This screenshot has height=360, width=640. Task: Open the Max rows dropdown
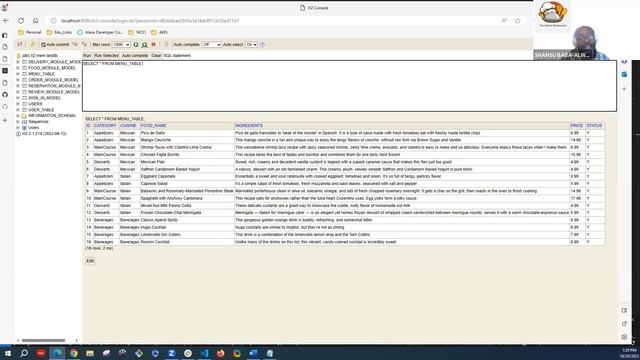coord(121,44)
